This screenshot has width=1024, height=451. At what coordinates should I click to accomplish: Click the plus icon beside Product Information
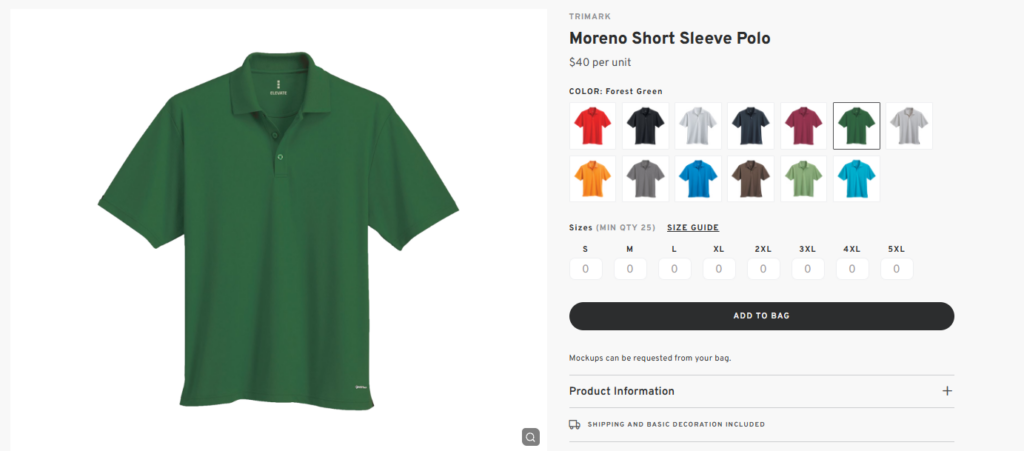coord(947,391)
